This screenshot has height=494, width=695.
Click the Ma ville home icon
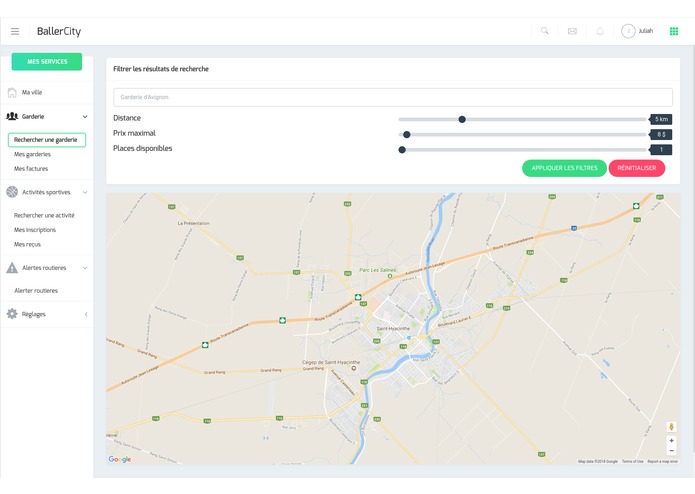click(x=12, y=93)
